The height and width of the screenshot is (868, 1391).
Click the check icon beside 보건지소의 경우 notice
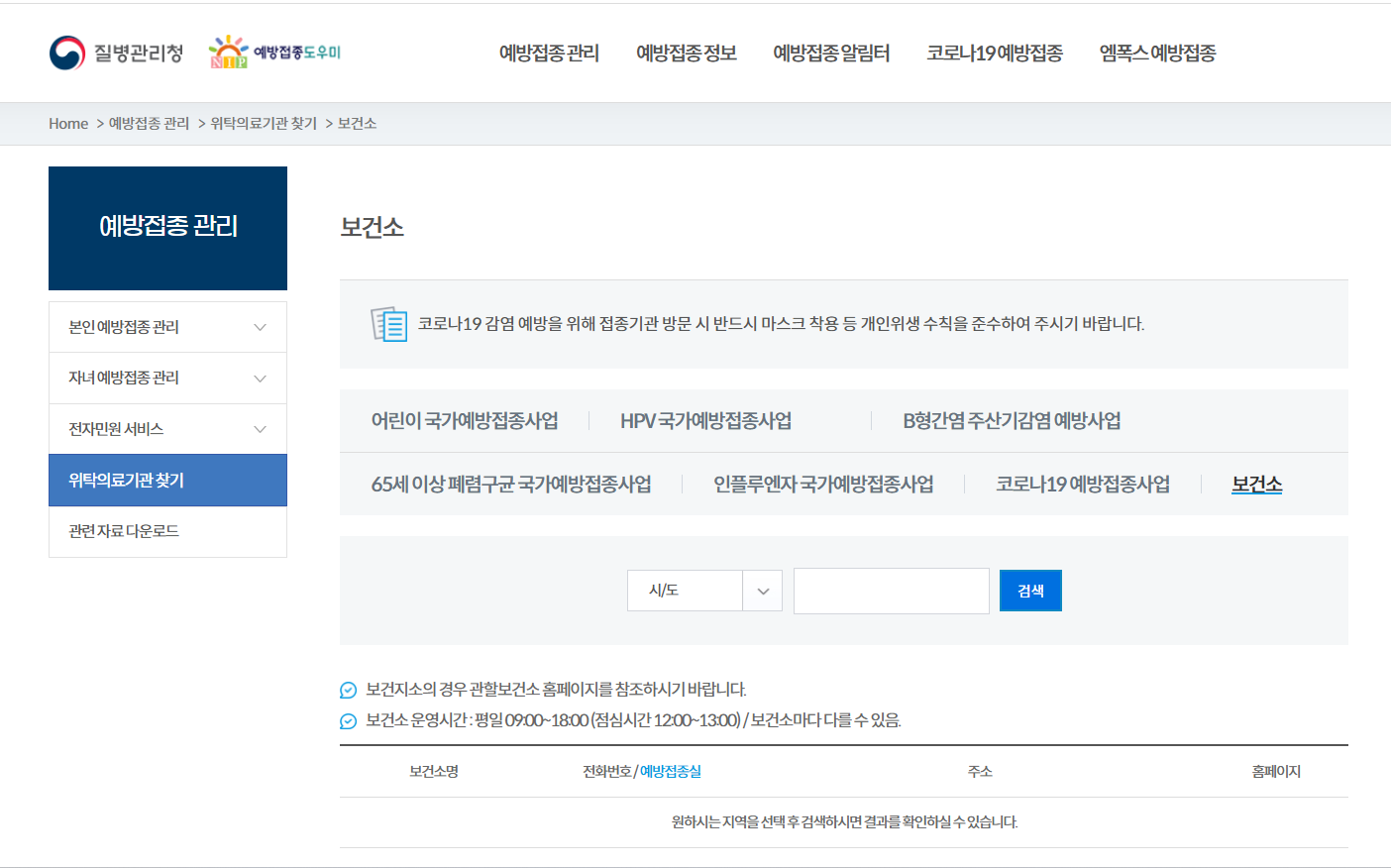coord(348,690)
